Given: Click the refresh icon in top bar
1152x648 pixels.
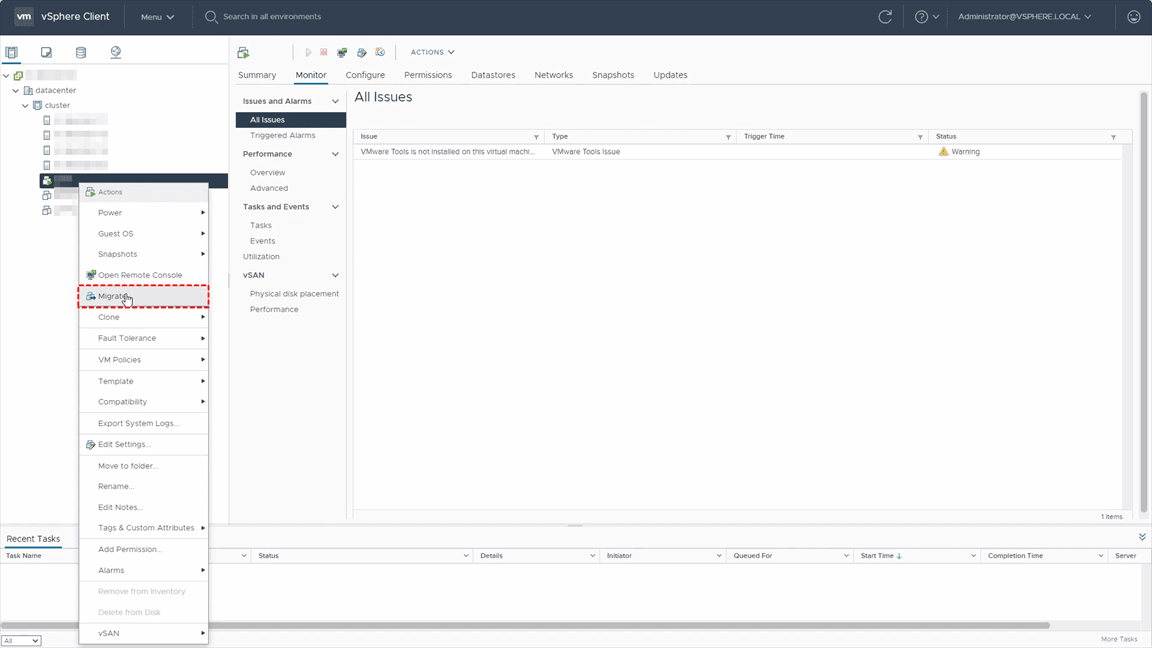Looking at the screenshot, I should click(x=884, y=17).
